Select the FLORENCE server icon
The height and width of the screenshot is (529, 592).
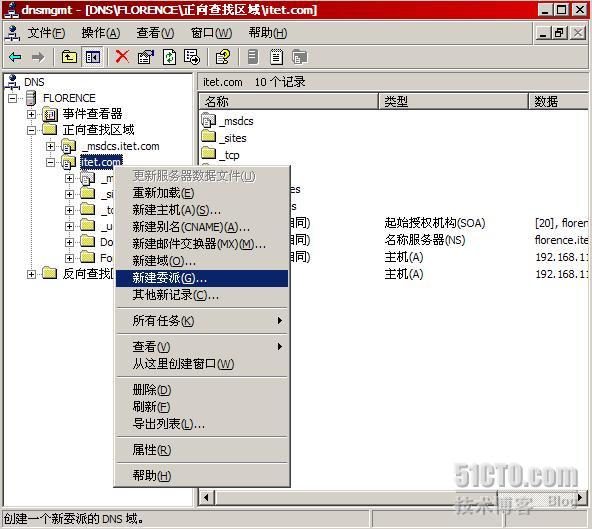[31, 98]
